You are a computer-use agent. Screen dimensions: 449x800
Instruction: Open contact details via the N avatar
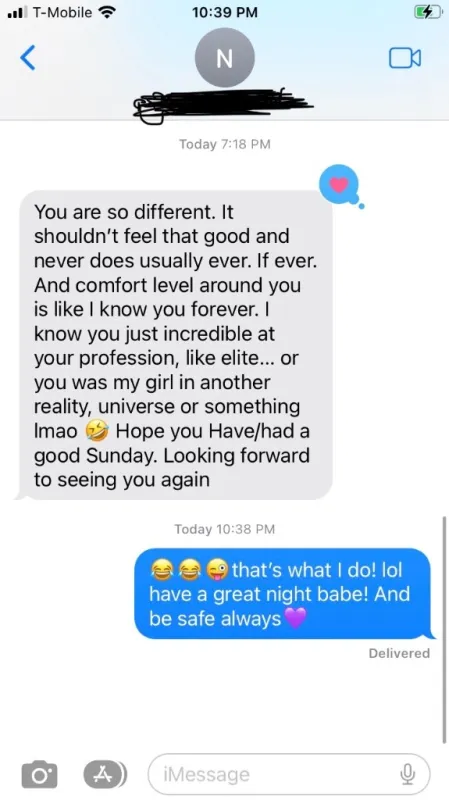[x=224, y=58]
